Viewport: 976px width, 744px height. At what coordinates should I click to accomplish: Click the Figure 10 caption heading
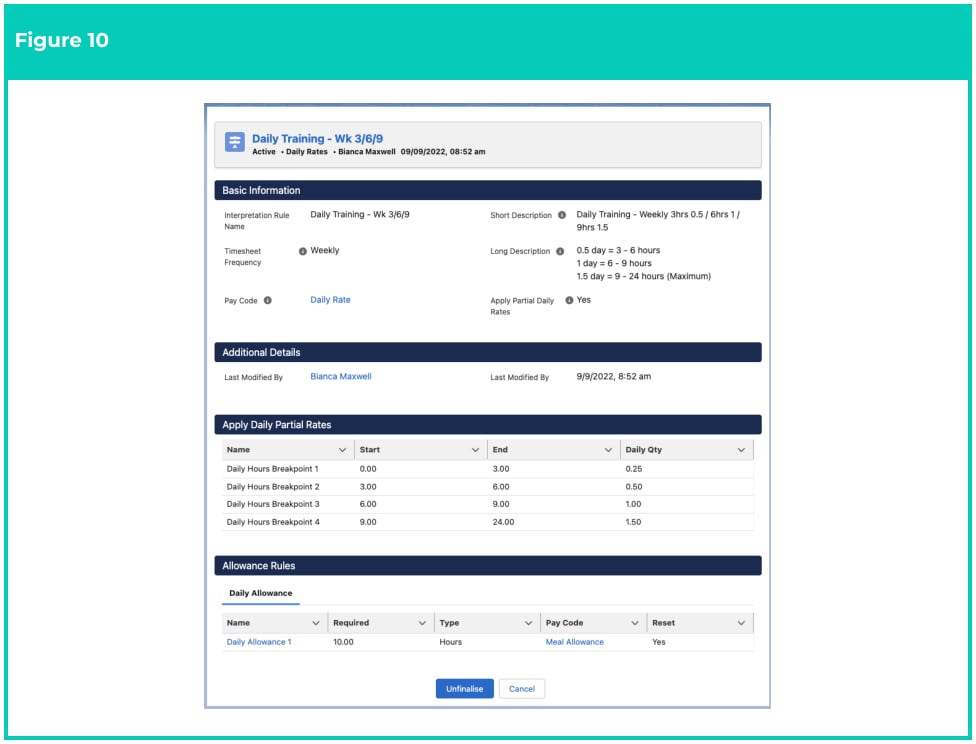(62, 40)
